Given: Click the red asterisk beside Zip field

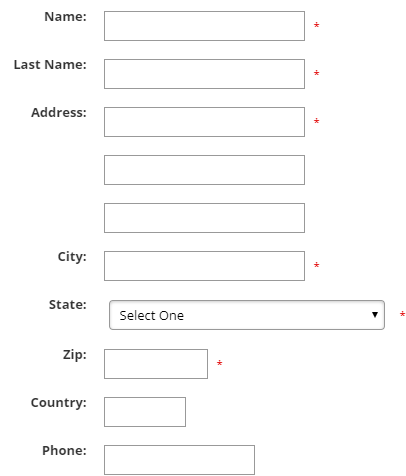Looking at the screenshot, I should (219, 363).
